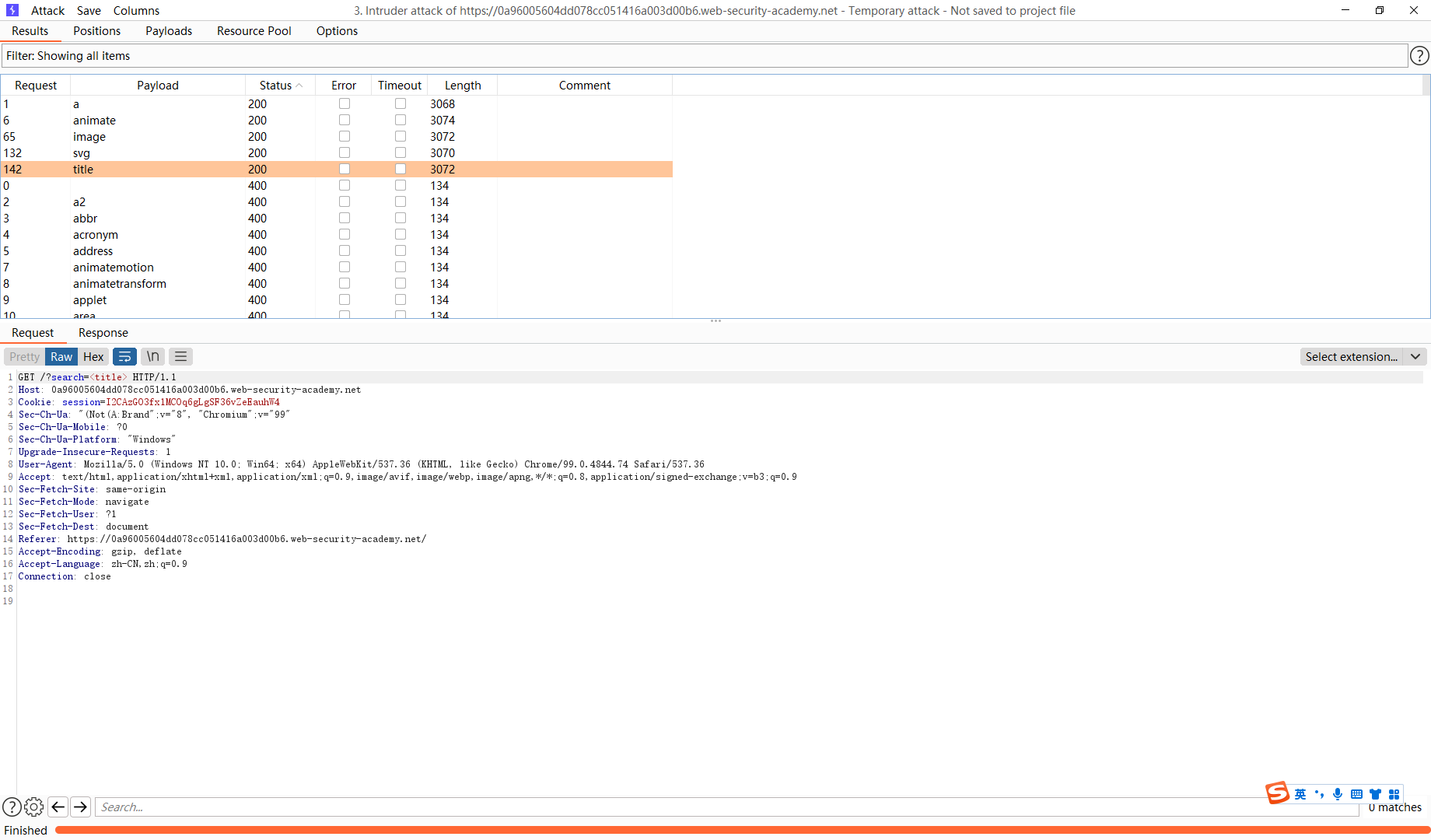The width and height of the screenshot is (1431, 840).
Task: Sort results by the Payload column header
Action: tap(158, 86)
